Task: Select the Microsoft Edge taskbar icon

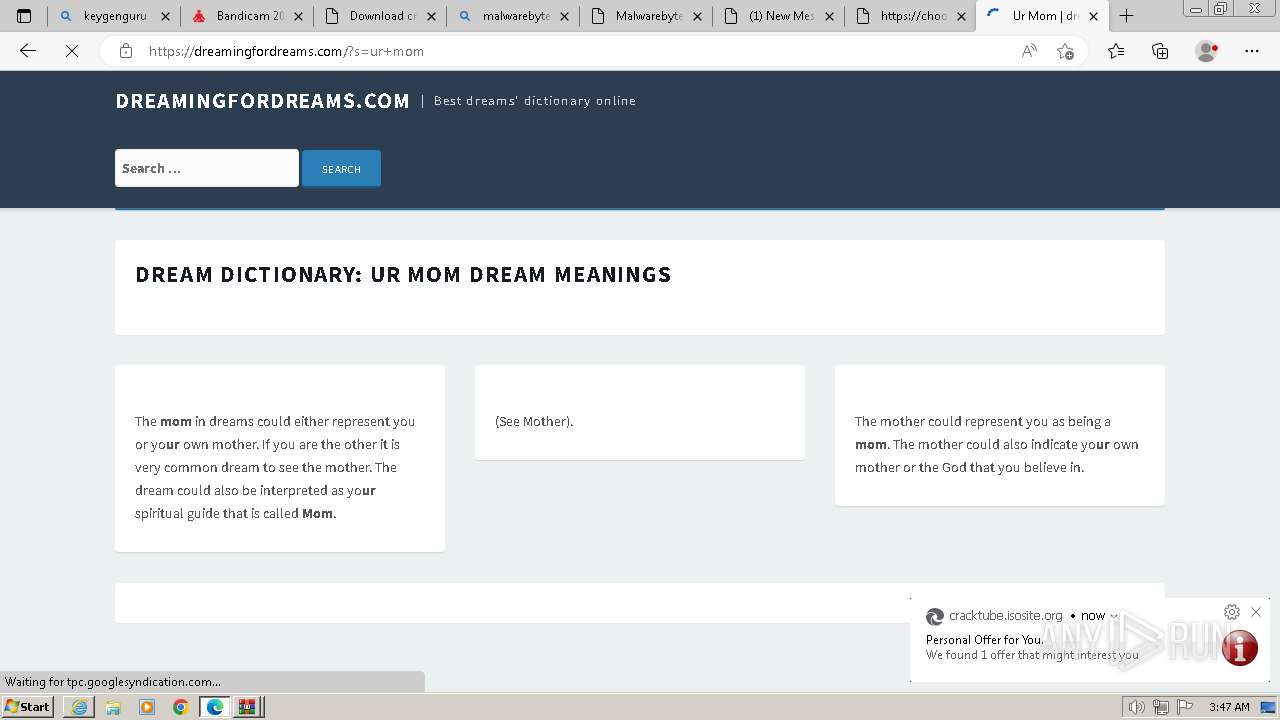Action: (214, 707)
